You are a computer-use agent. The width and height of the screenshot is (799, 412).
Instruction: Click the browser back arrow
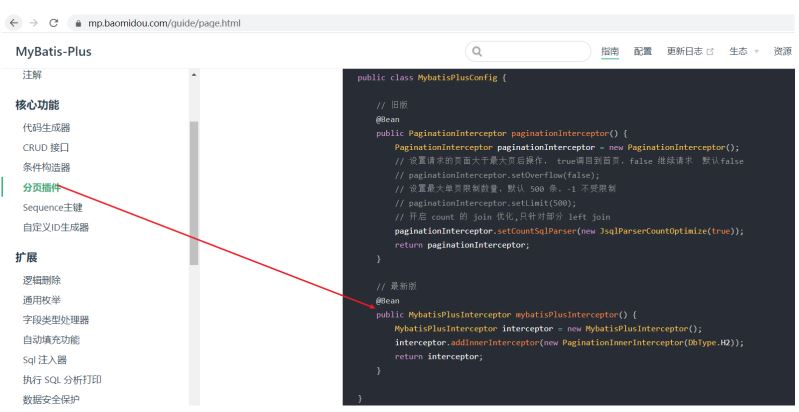coord(13,23)
